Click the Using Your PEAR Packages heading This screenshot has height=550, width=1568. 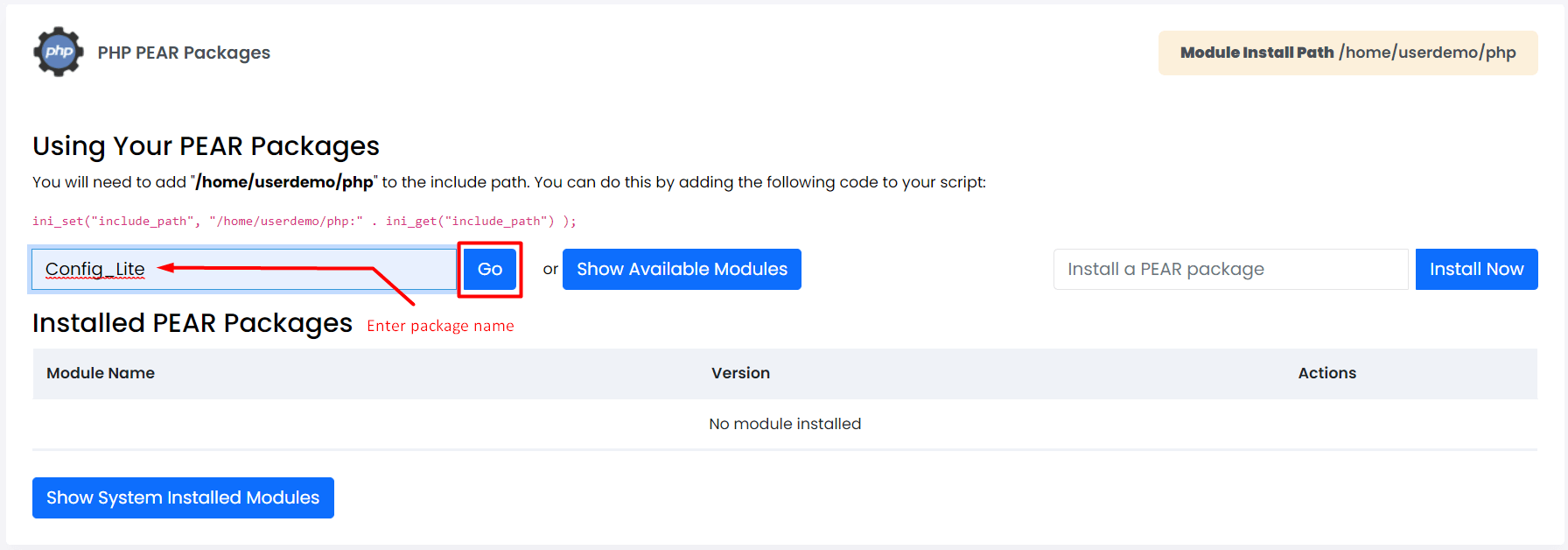(x=206, y=146)
